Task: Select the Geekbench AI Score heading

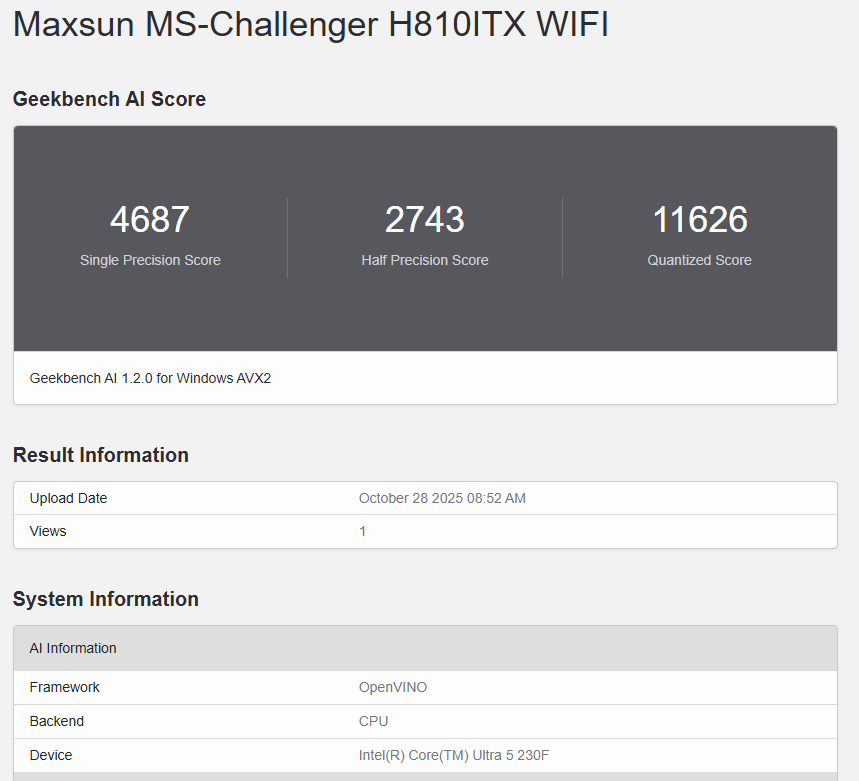Action: 109,99
